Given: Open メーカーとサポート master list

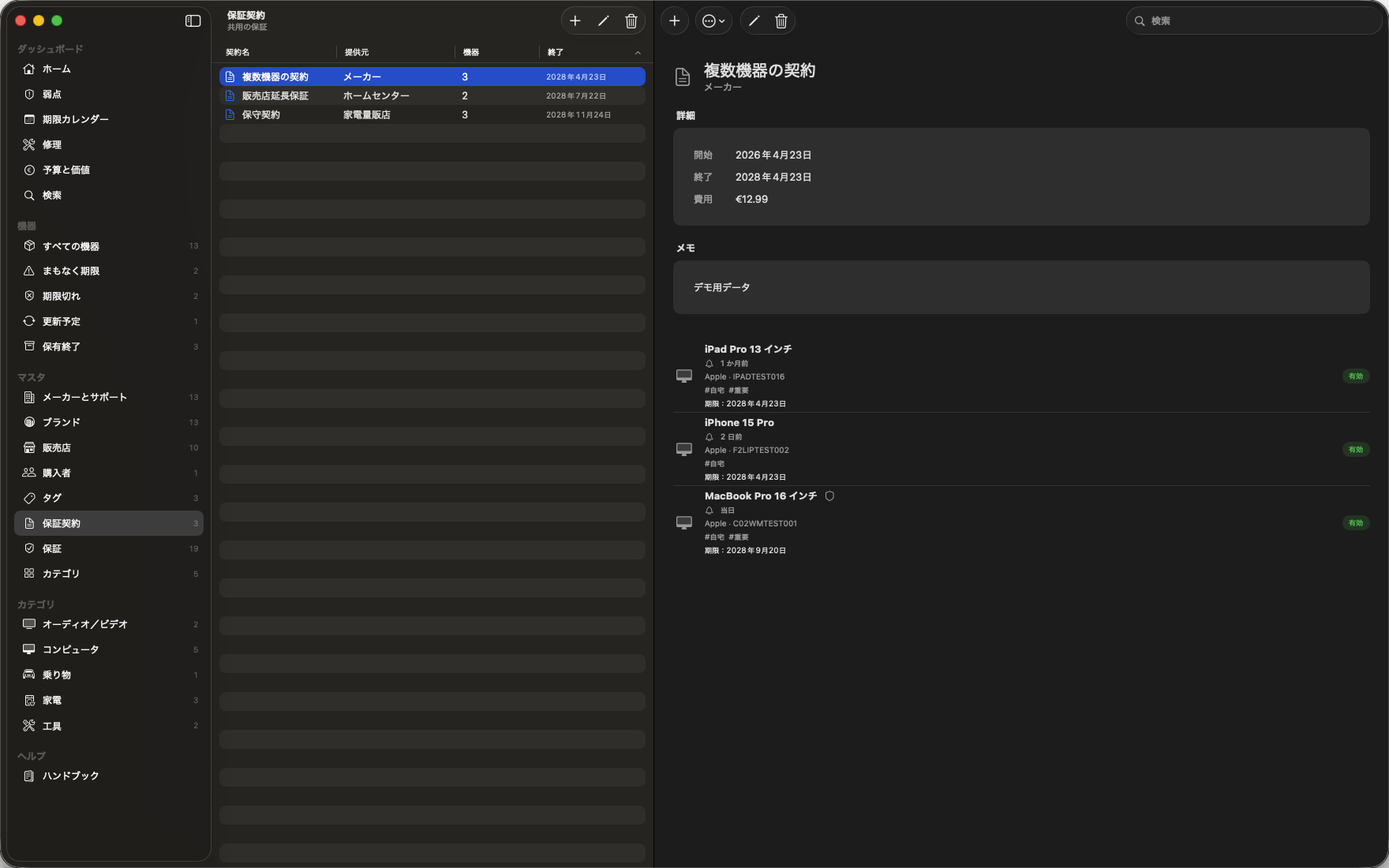Looking at the screenshot, I should pos(109,398).
